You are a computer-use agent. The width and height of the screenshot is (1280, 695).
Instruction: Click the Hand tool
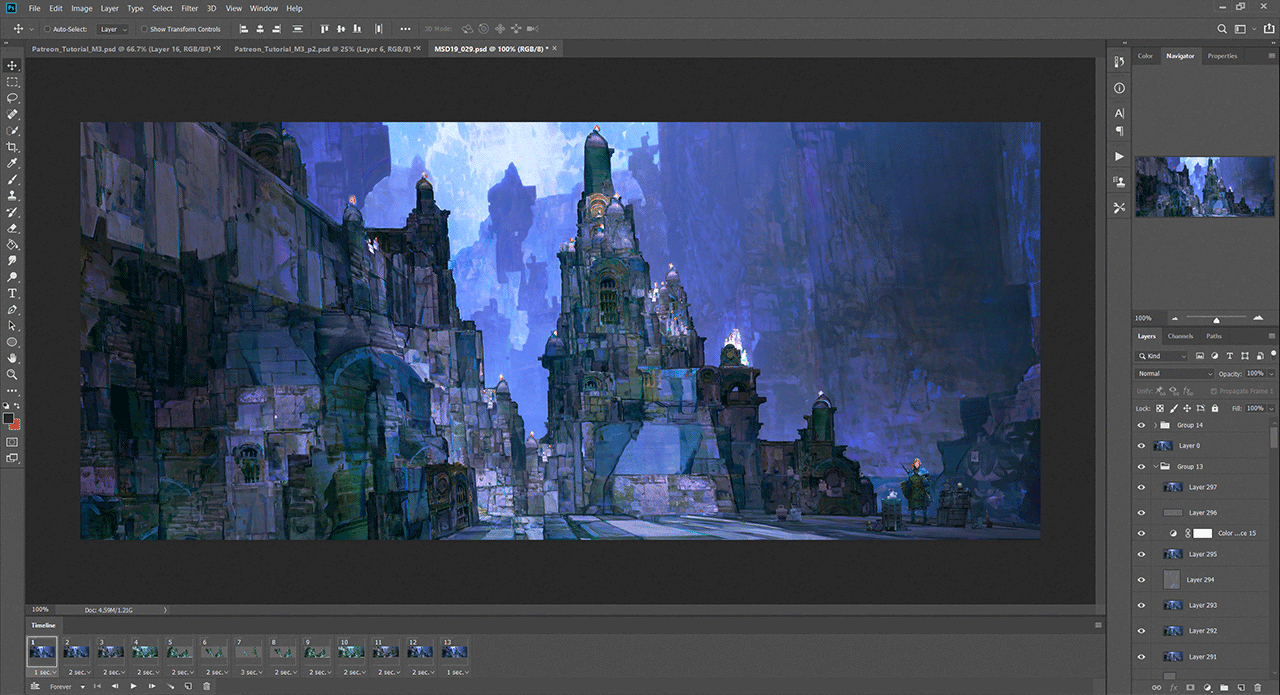tap(12, 358)
